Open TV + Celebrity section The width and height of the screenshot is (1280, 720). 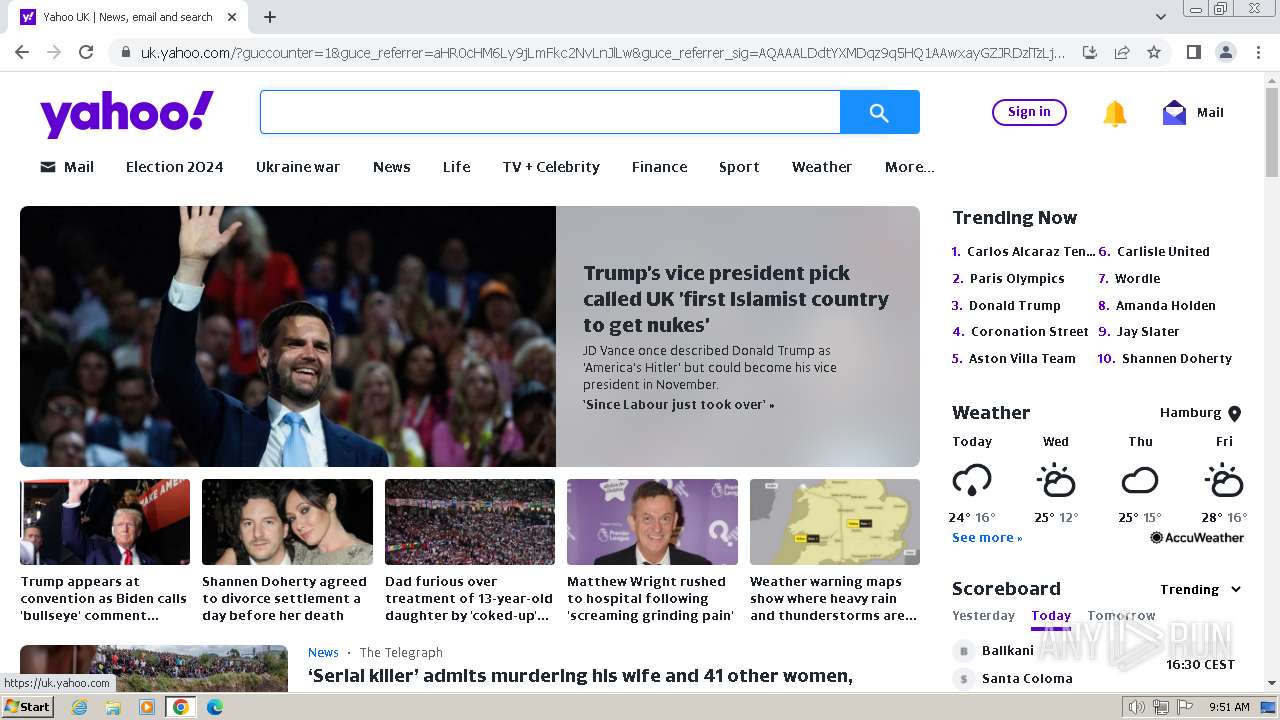click(x=551, y=167)
